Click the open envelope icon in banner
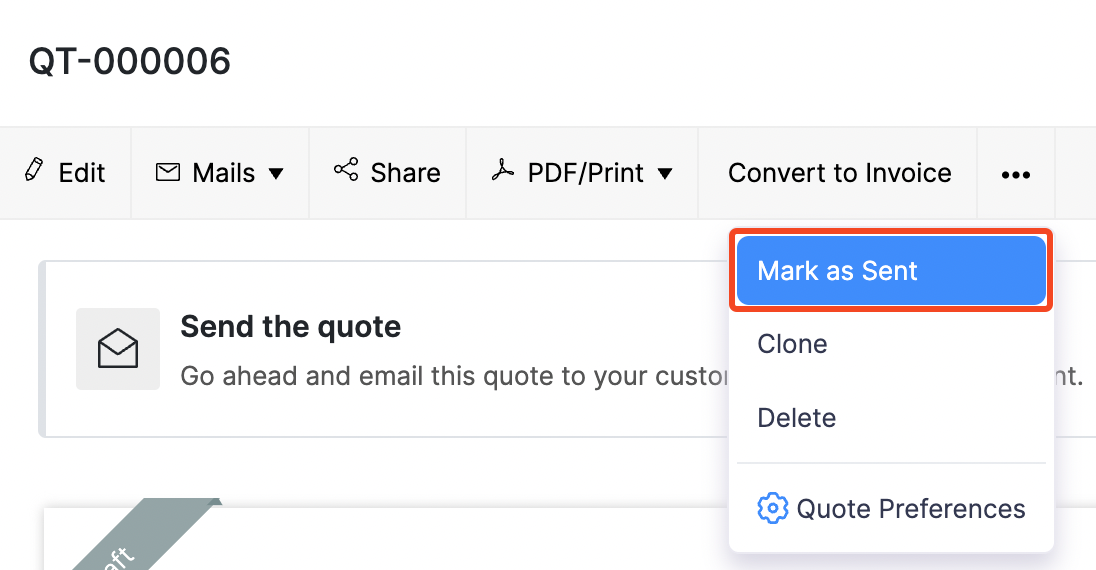 pyautogui.click(x=118, y=349)
